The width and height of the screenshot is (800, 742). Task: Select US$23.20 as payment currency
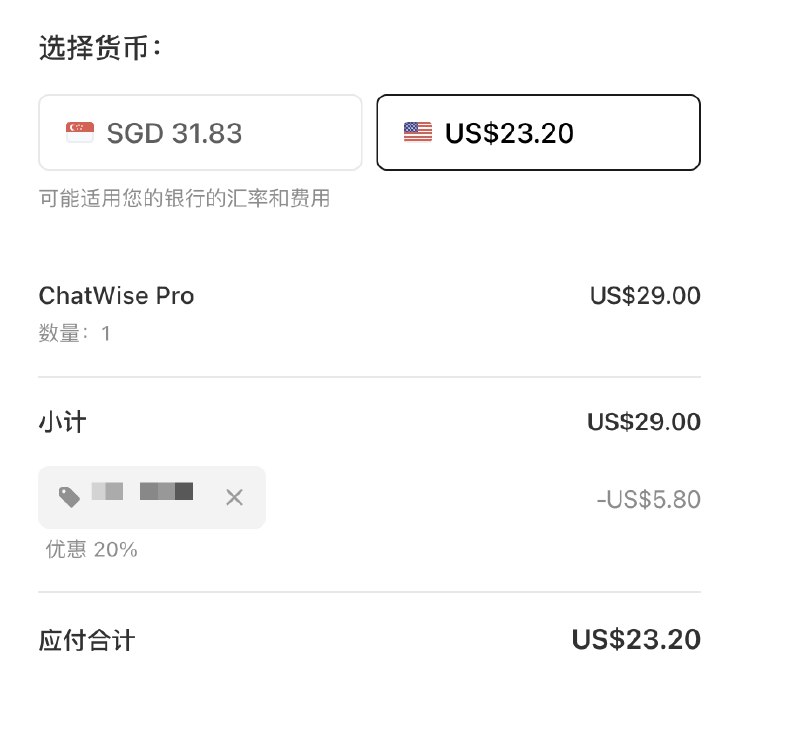(x=537, y=131)
